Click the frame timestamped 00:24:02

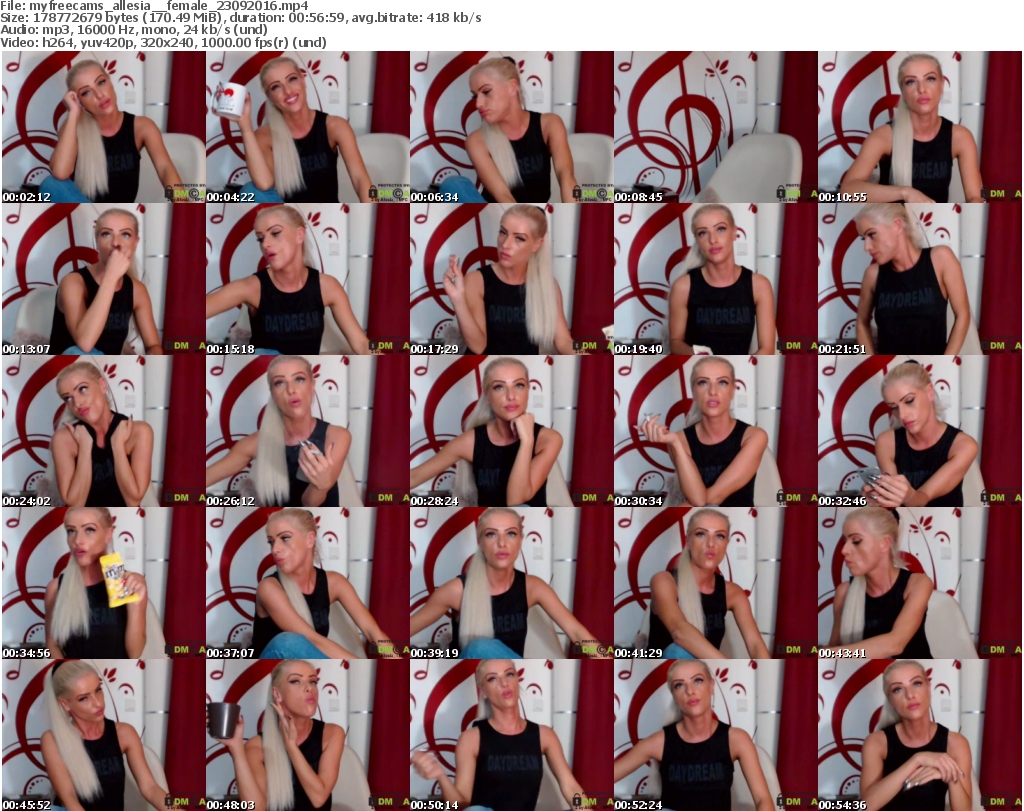pos(104,431)
